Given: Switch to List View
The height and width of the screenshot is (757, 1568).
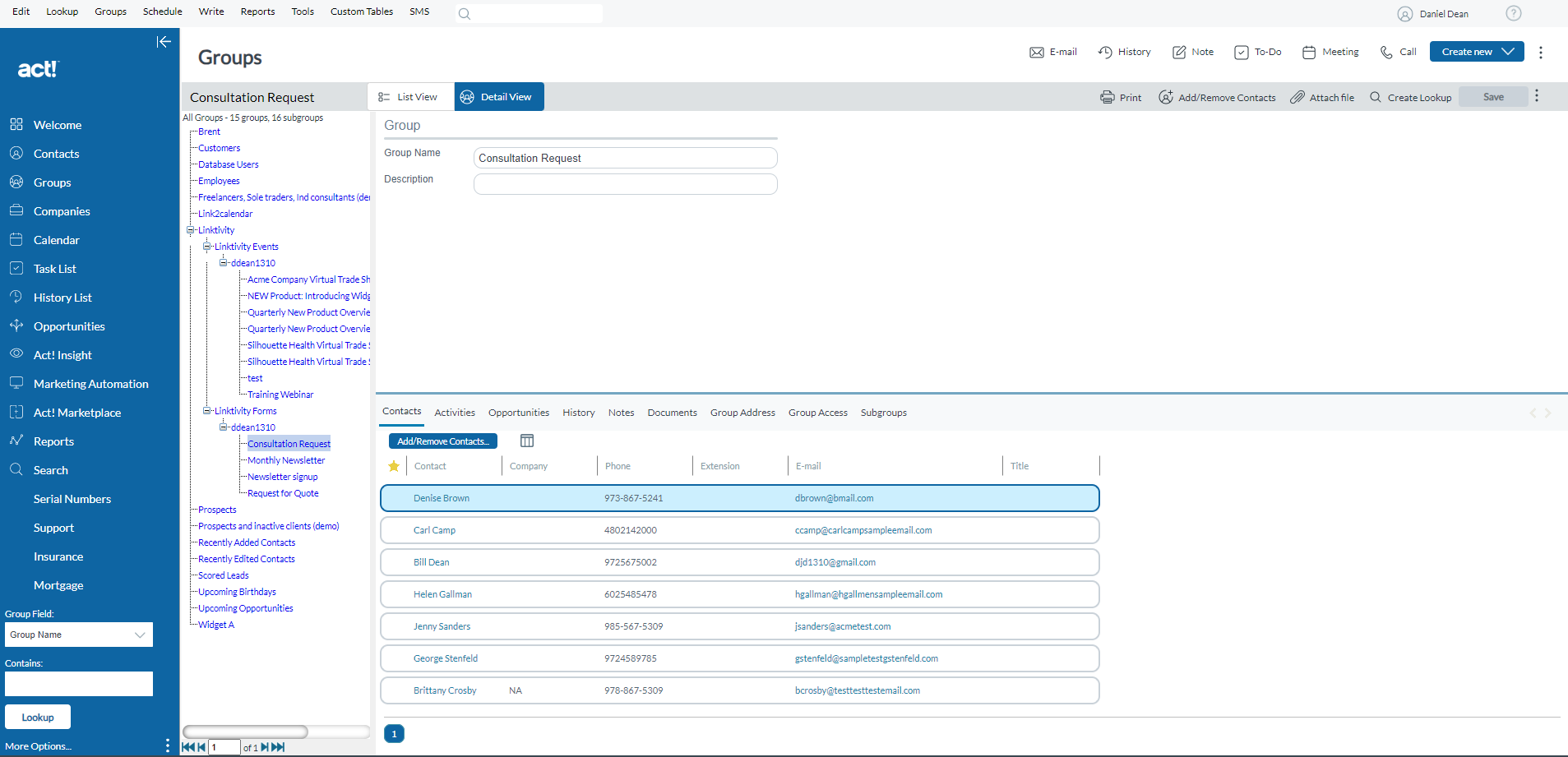Looking at the screenshot, I should (409, 96).
